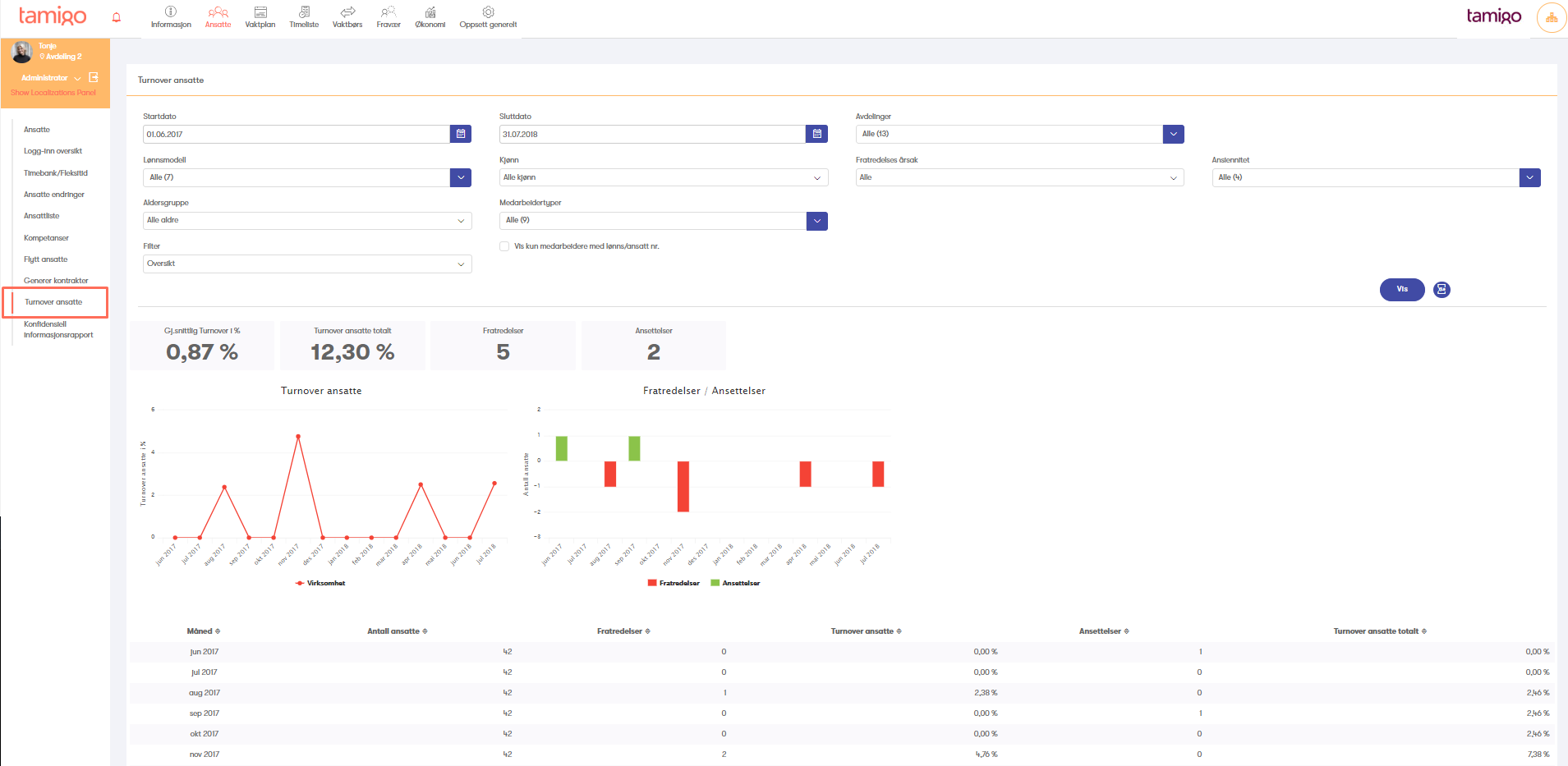
Task: Tick 'Vis kun medarbeidere med lønns/ansatt nr.' checkbox
Action: tap(504, 246)
